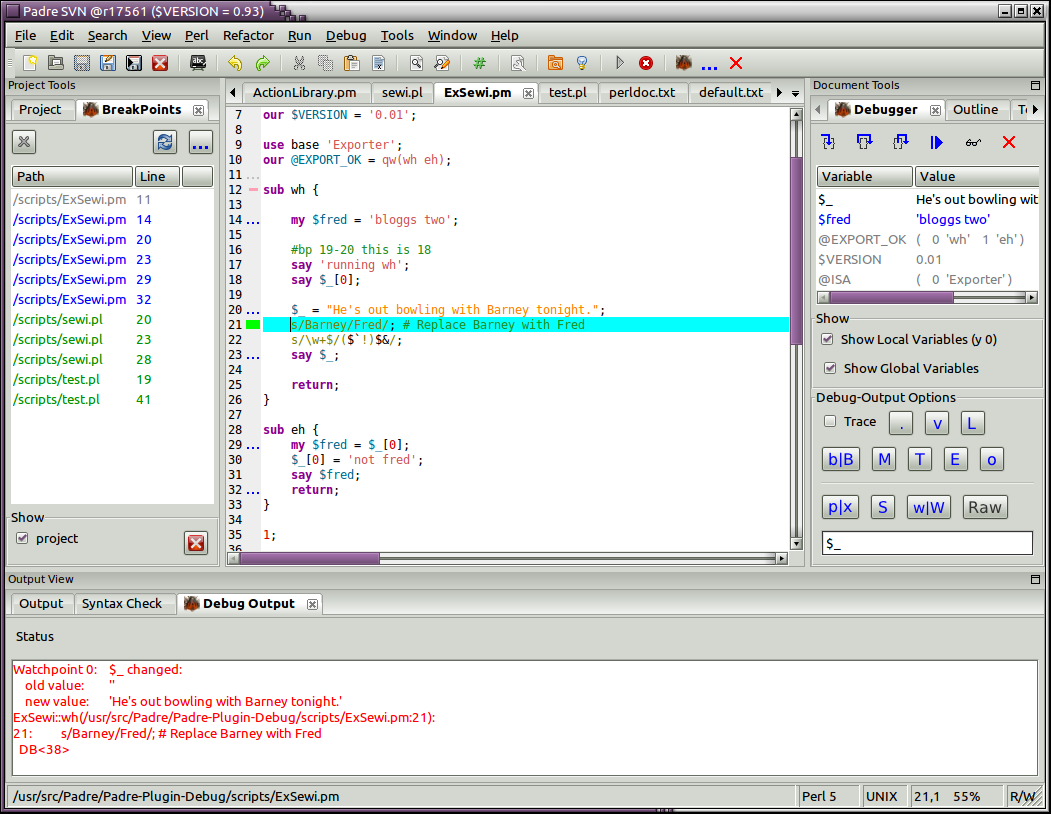The height and width of the screenshot is (814, 1051).
Task: Click the clipboard Paste icon
Action: (x=351, y=63)
